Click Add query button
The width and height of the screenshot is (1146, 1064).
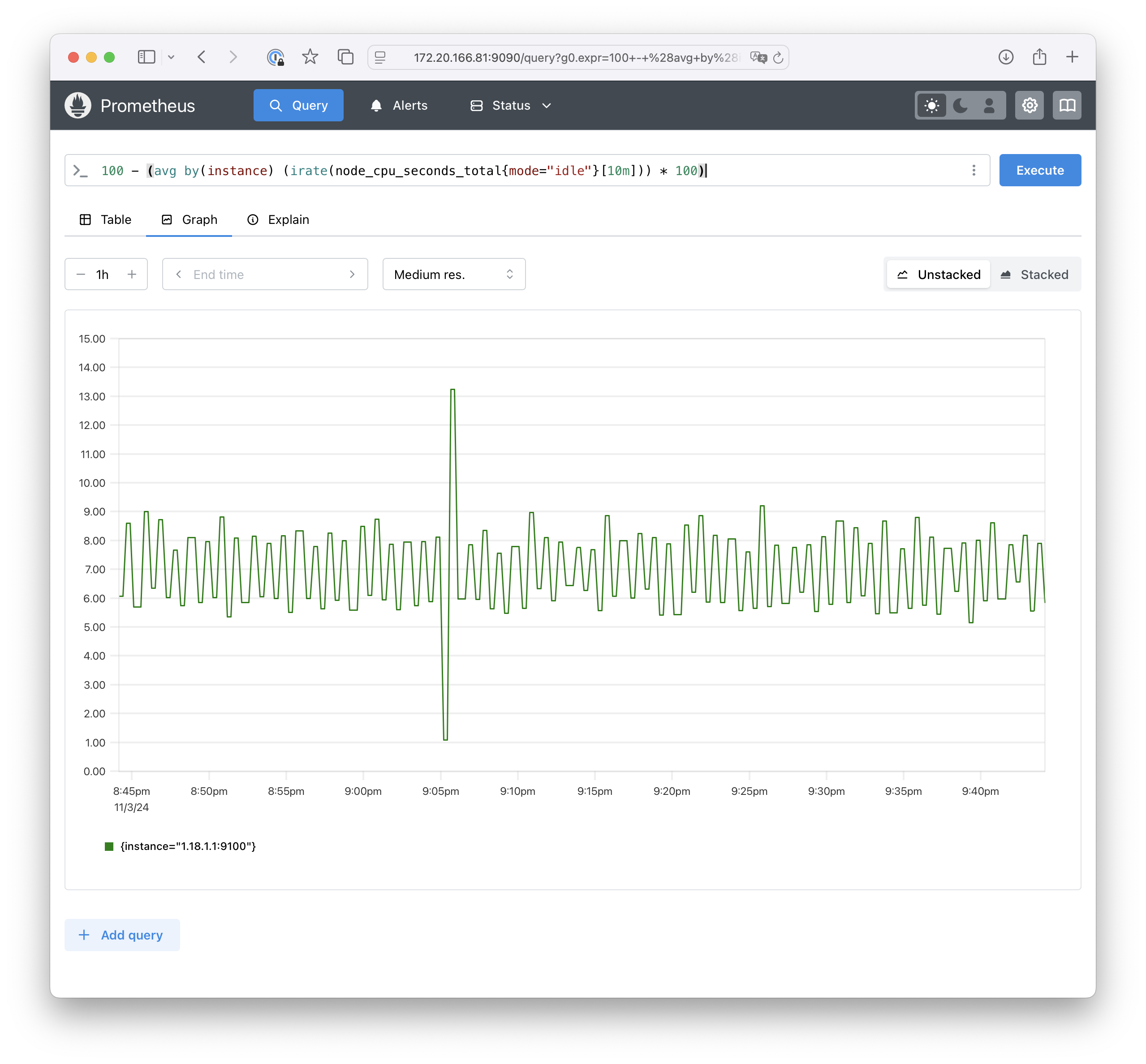coord(122,935)
